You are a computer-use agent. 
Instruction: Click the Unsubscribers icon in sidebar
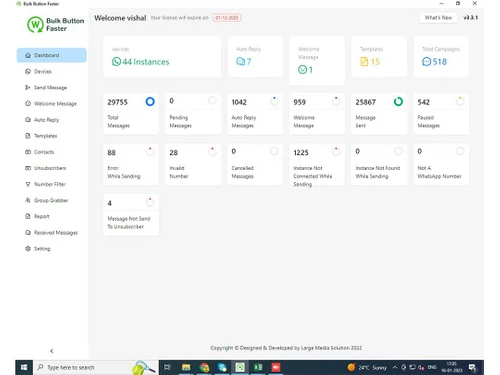coord(28,168)
